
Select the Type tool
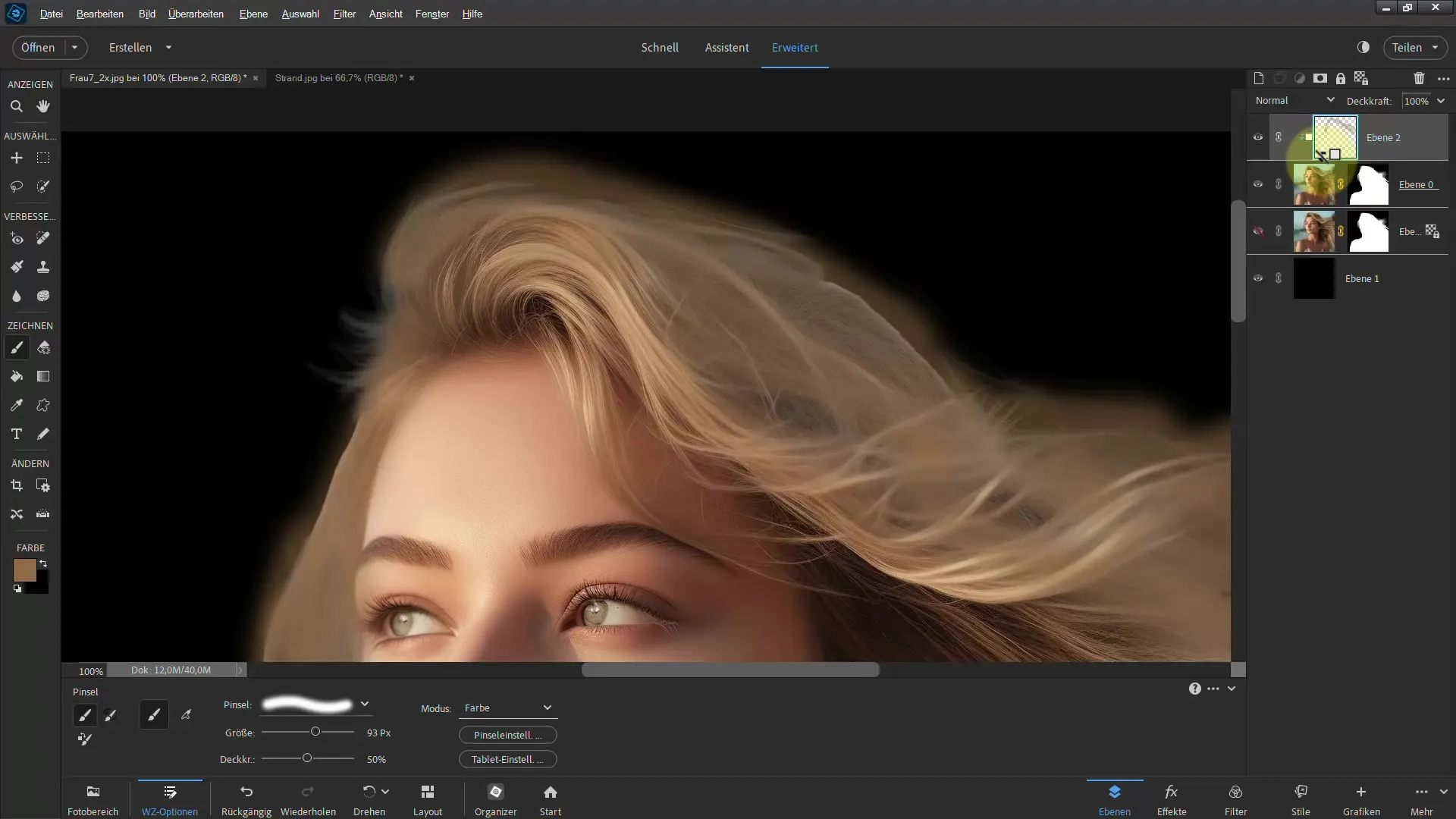click(16, 434)
